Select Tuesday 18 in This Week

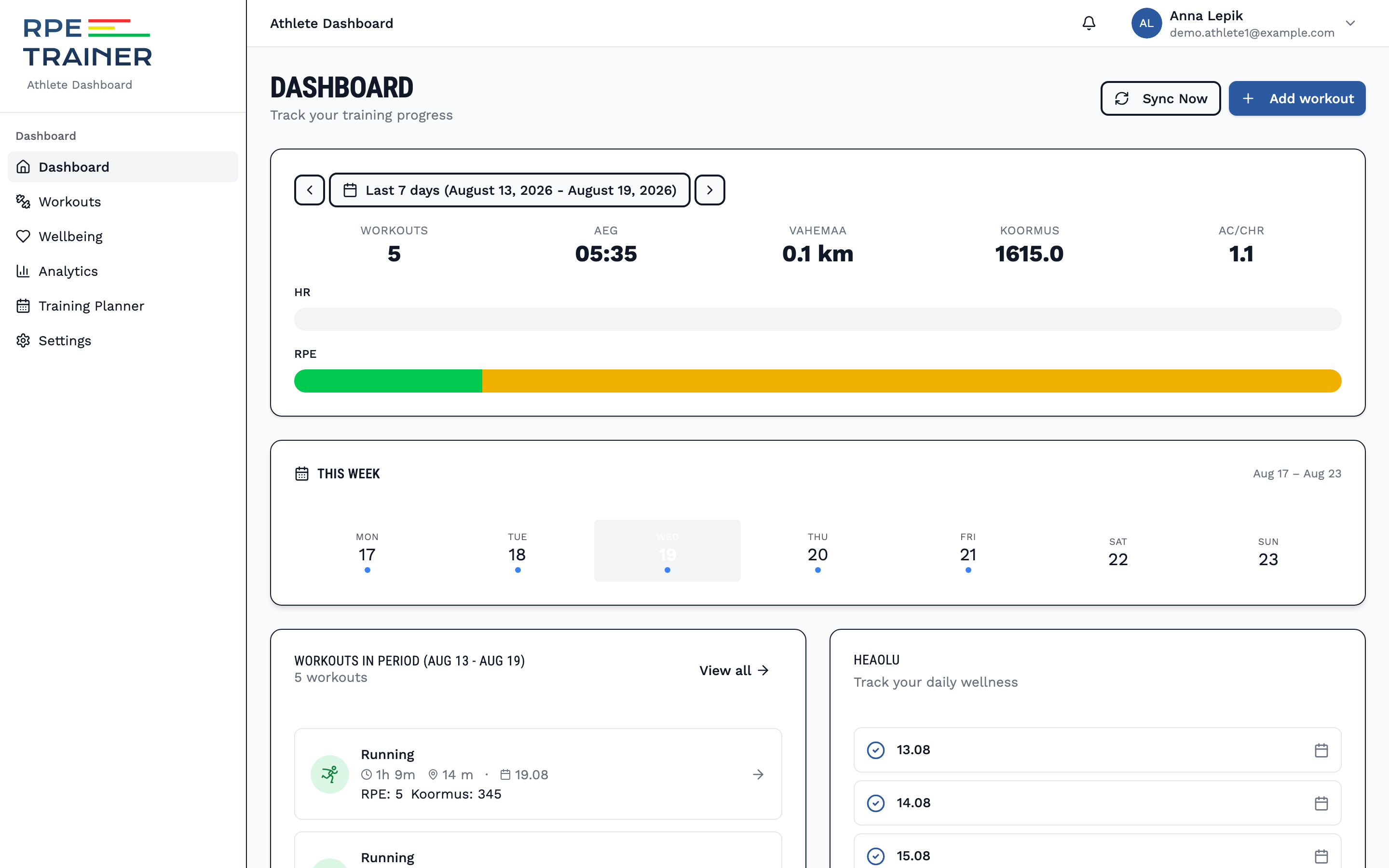click(x=517, y=551)
